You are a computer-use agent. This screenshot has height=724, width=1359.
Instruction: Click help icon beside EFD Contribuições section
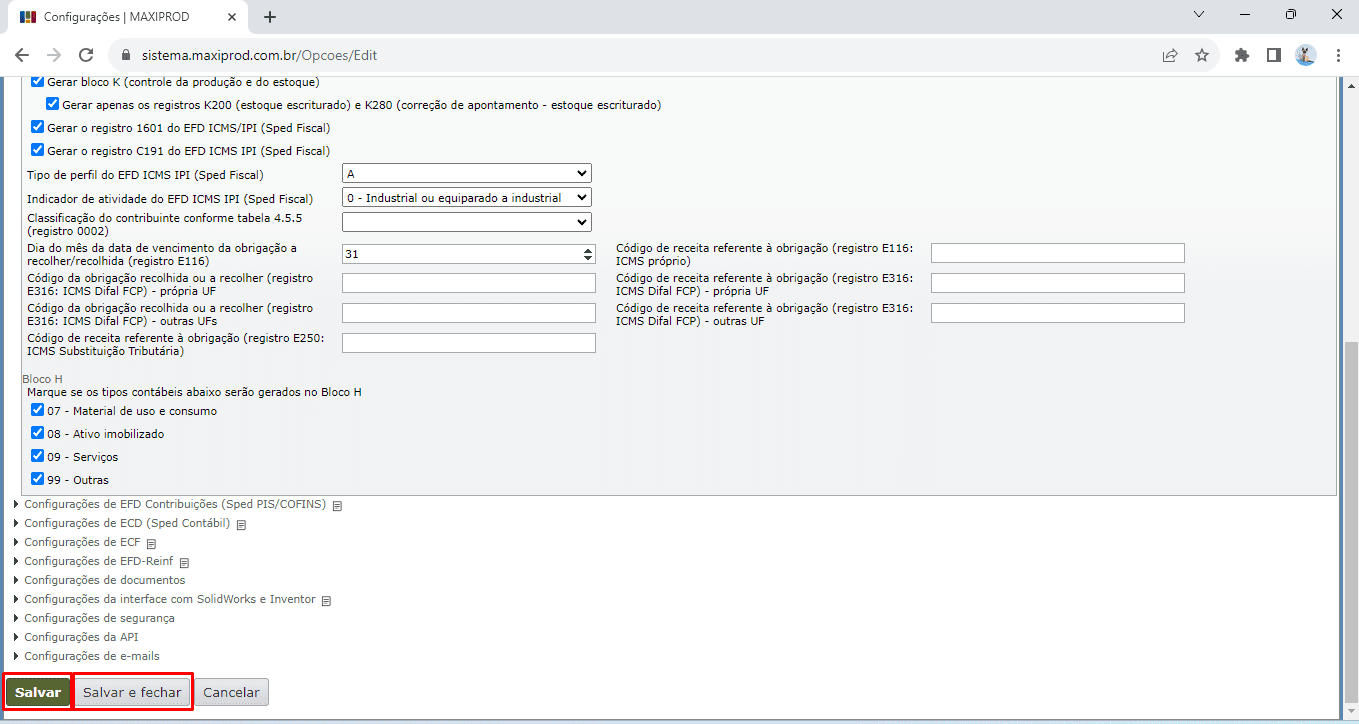338,505
